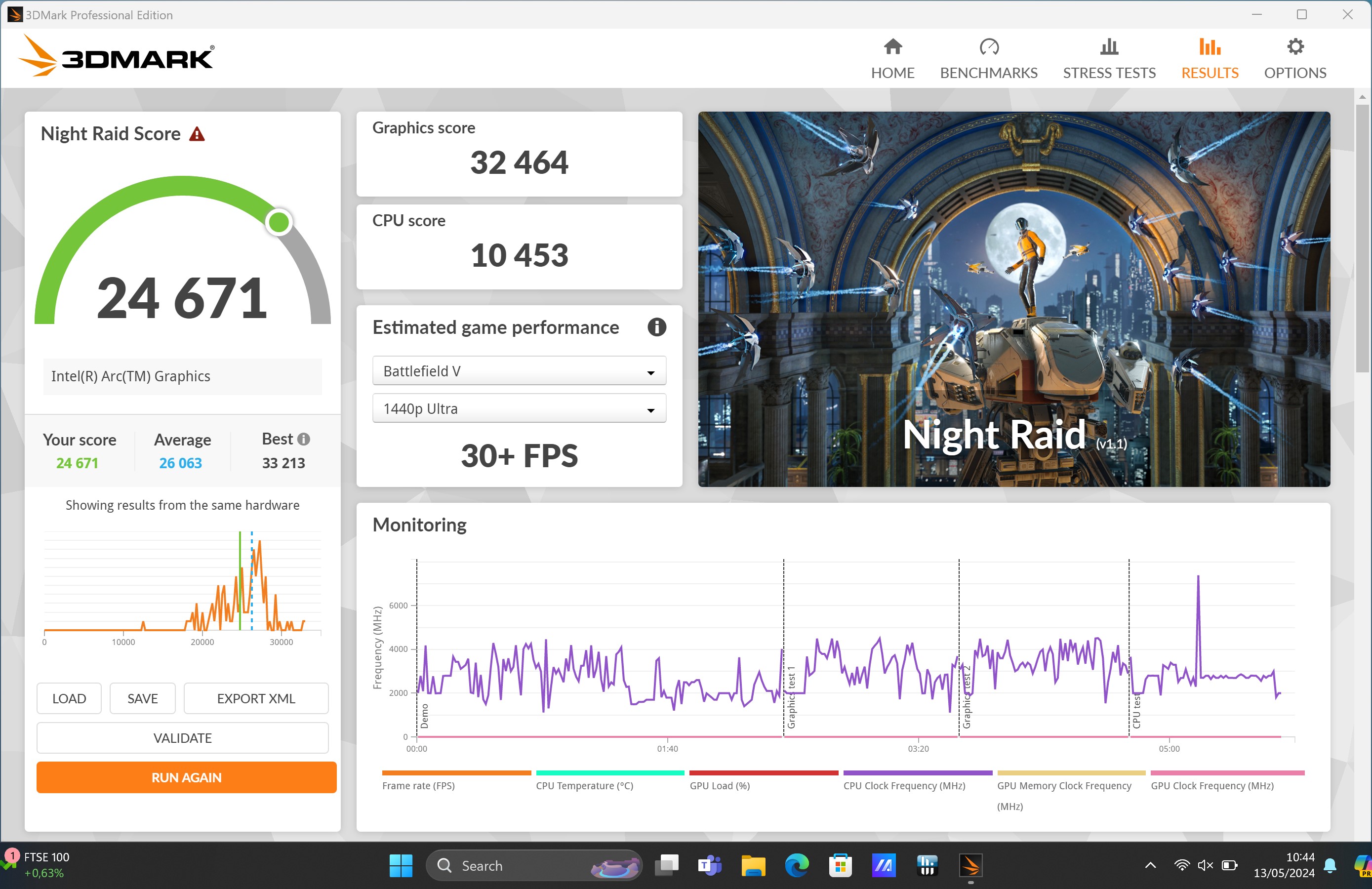Click the Stress Tests bar-chart icon
The height and width of the screenshot is (889, 1372).
coord(1109,47)
